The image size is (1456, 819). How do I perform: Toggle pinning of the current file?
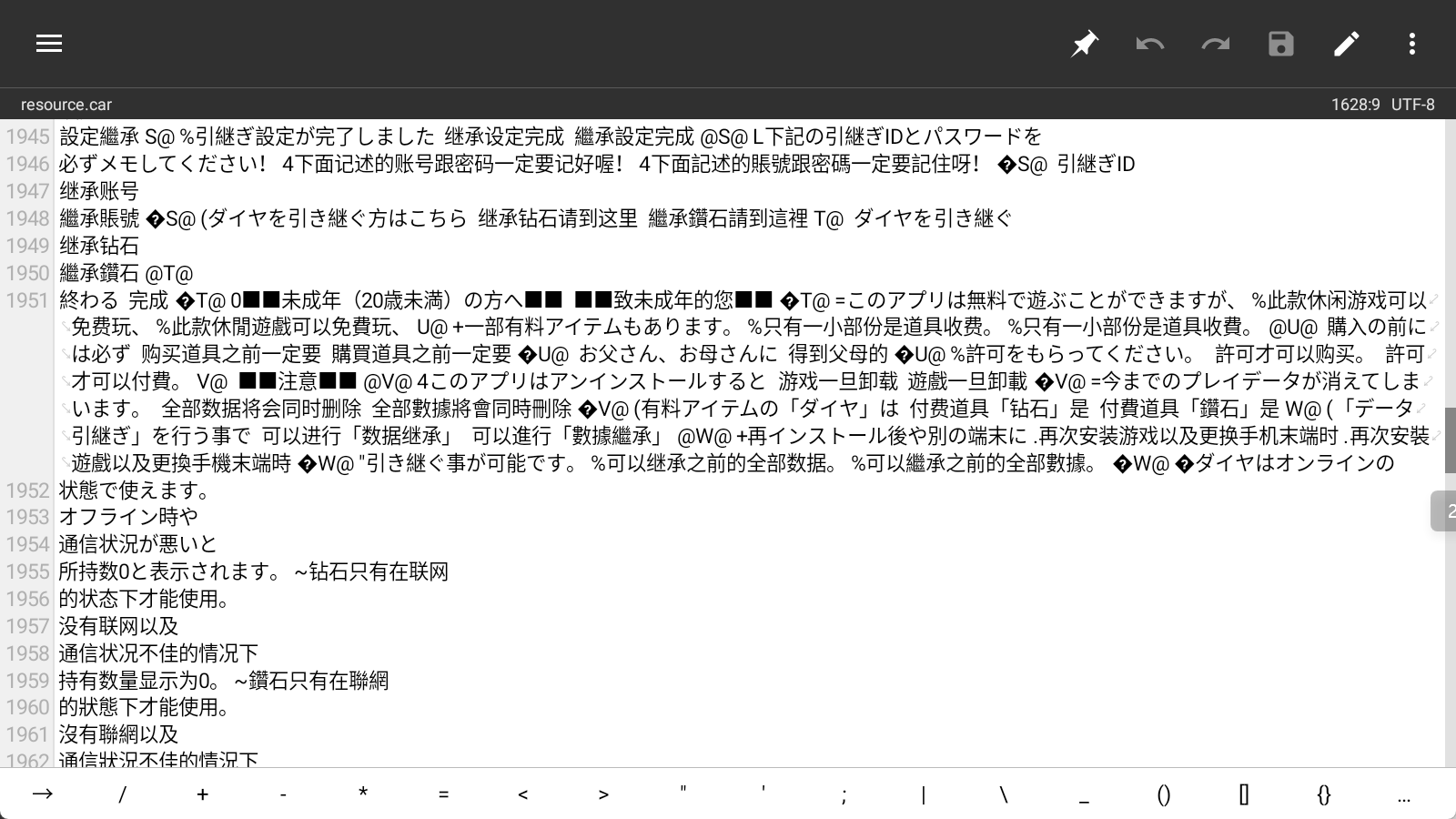click(x=1084, y=43)
